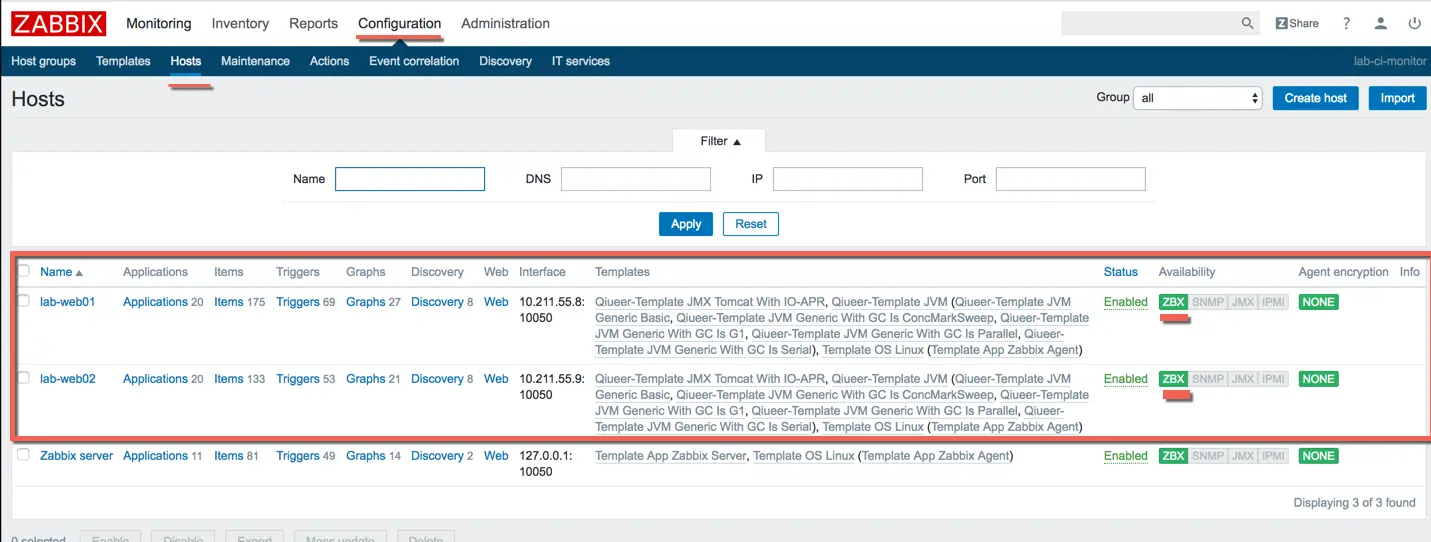Screen dimensions: 1431x542
Task: Go to IT services submenu
Action: (x=581, y=61)
